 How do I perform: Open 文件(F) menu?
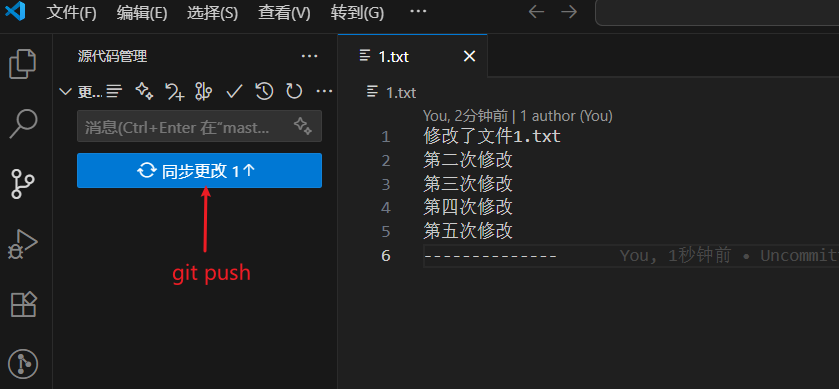click(x=71, y=13)
